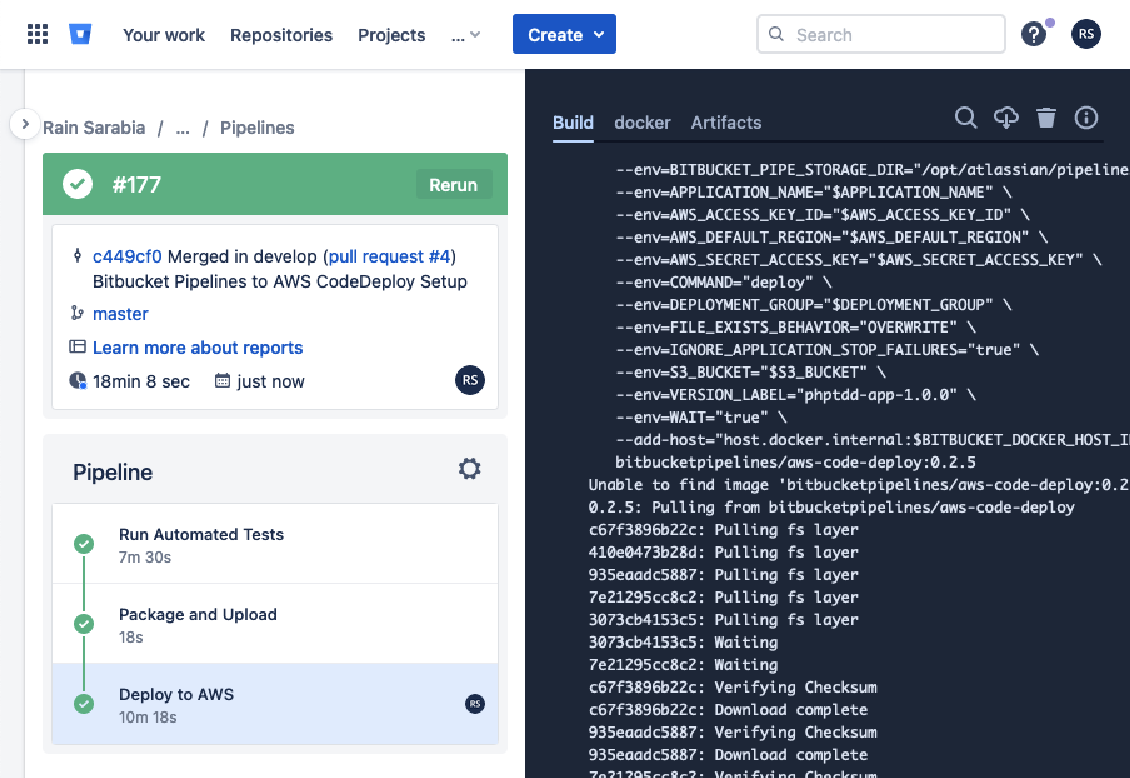Open the app switcher grid icon
The image size is (1130, 778).
click(37, 34)
